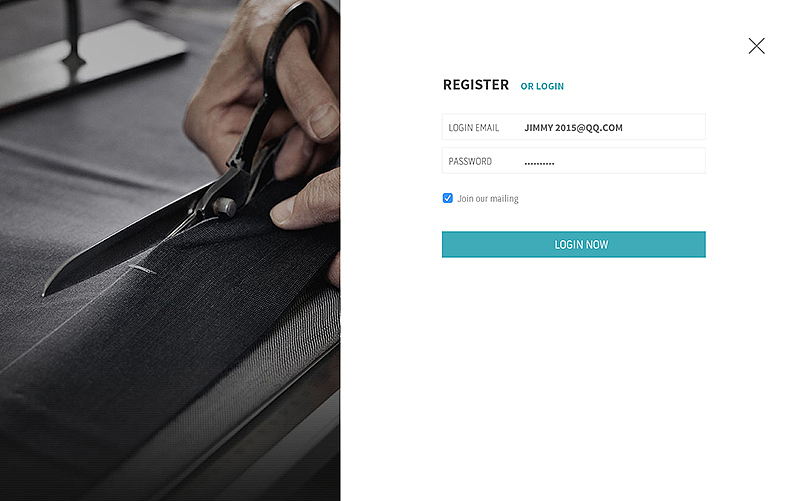The height and width of the screenshot is (501, 800).
Task: Select the REGISTER heading
Action: [476, 85]
